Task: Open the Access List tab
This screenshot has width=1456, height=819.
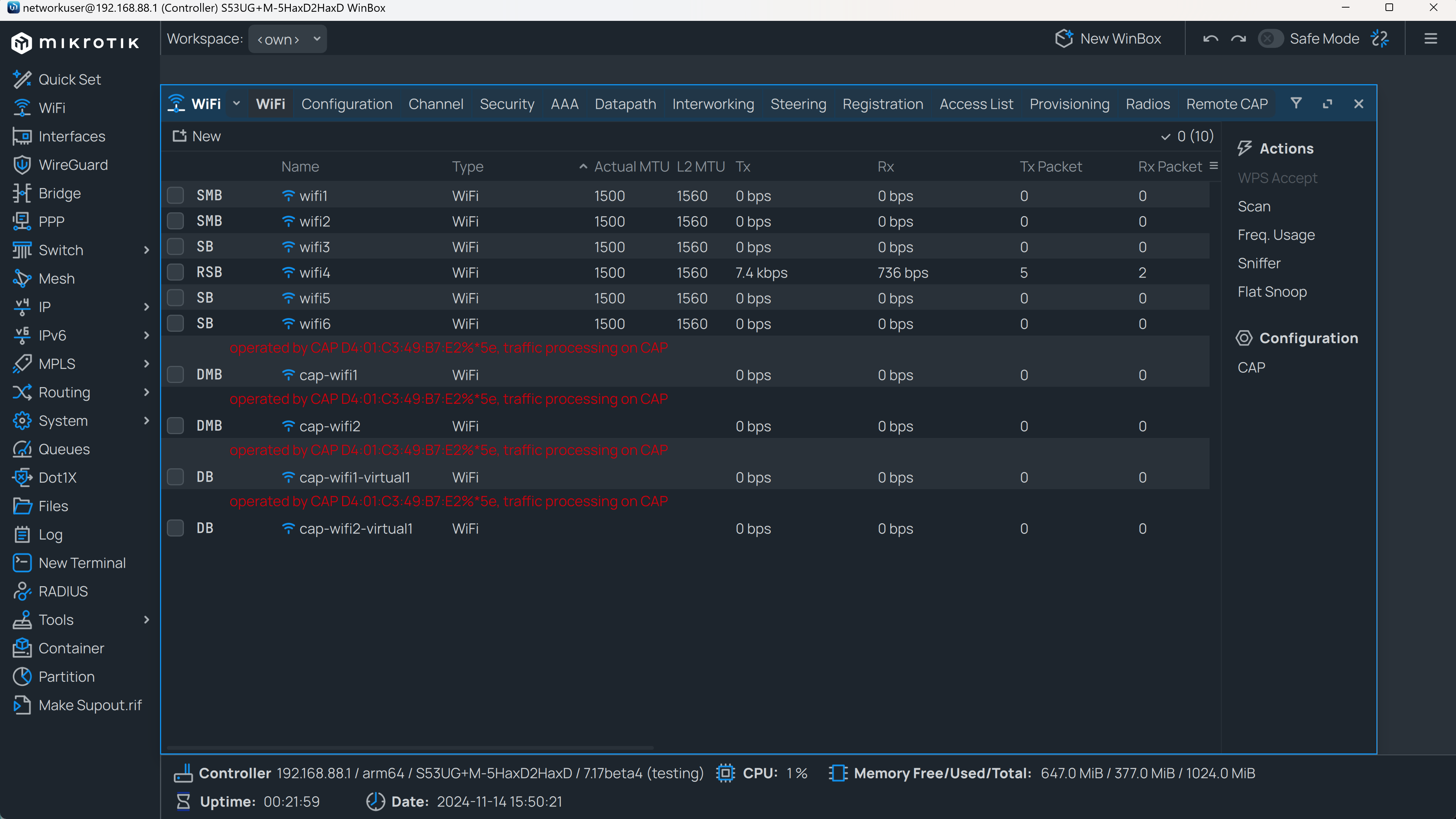Action: [x=976, y=104]
